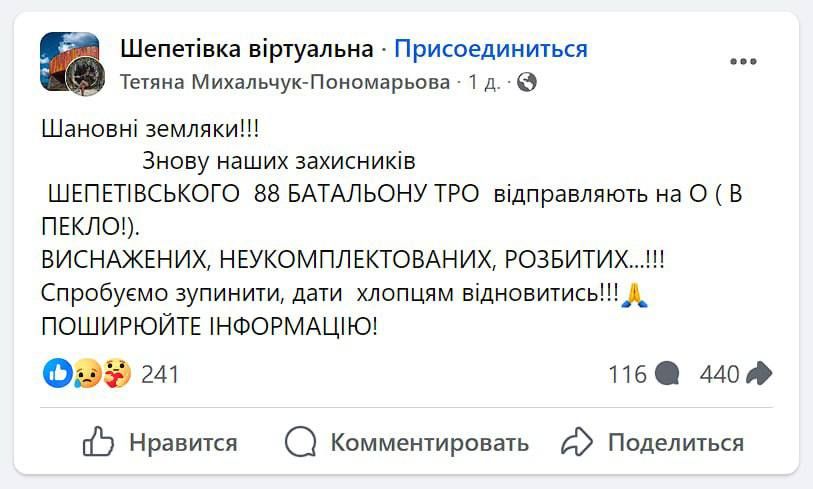View the 116 comments count

[x=627, y=374]
